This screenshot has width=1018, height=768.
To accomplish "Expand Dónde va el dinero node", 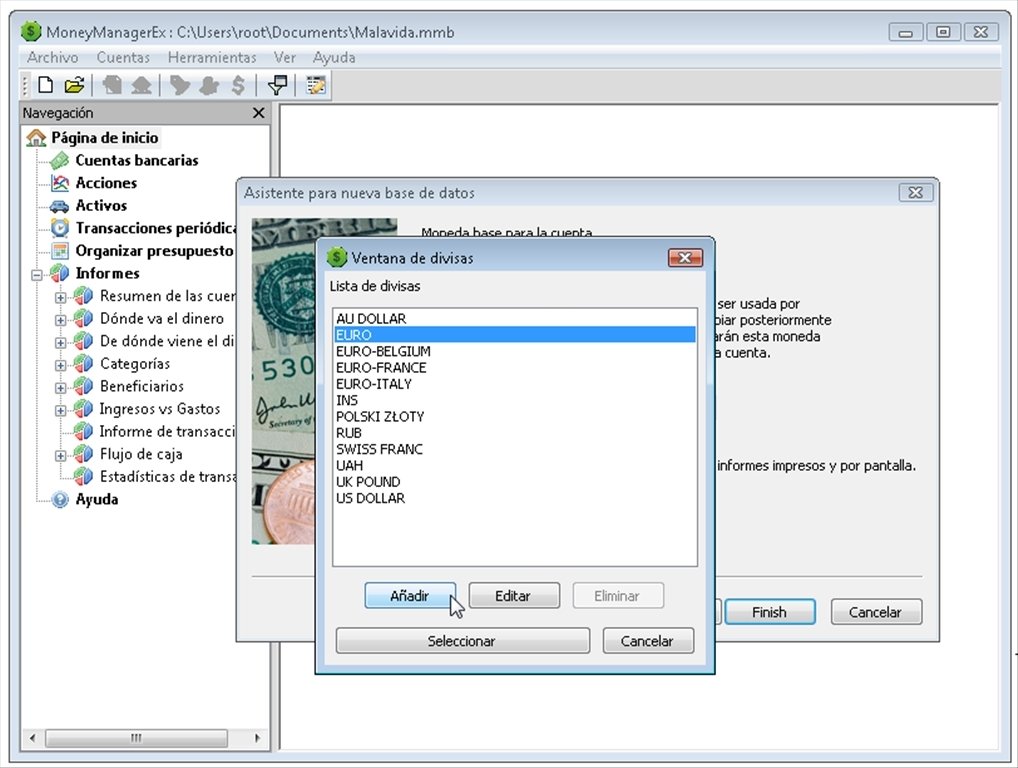I will click(60, 320).
